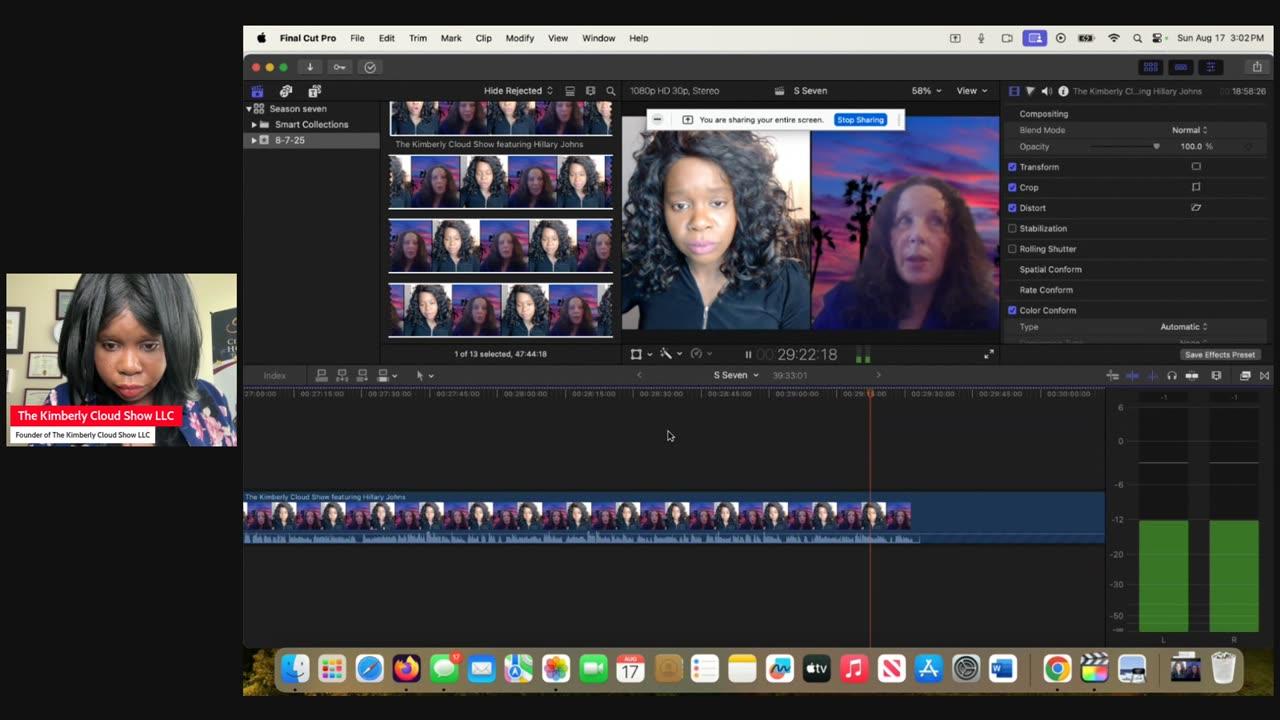Uncheck the Distort checkbox

click(x=1012, y=208)
